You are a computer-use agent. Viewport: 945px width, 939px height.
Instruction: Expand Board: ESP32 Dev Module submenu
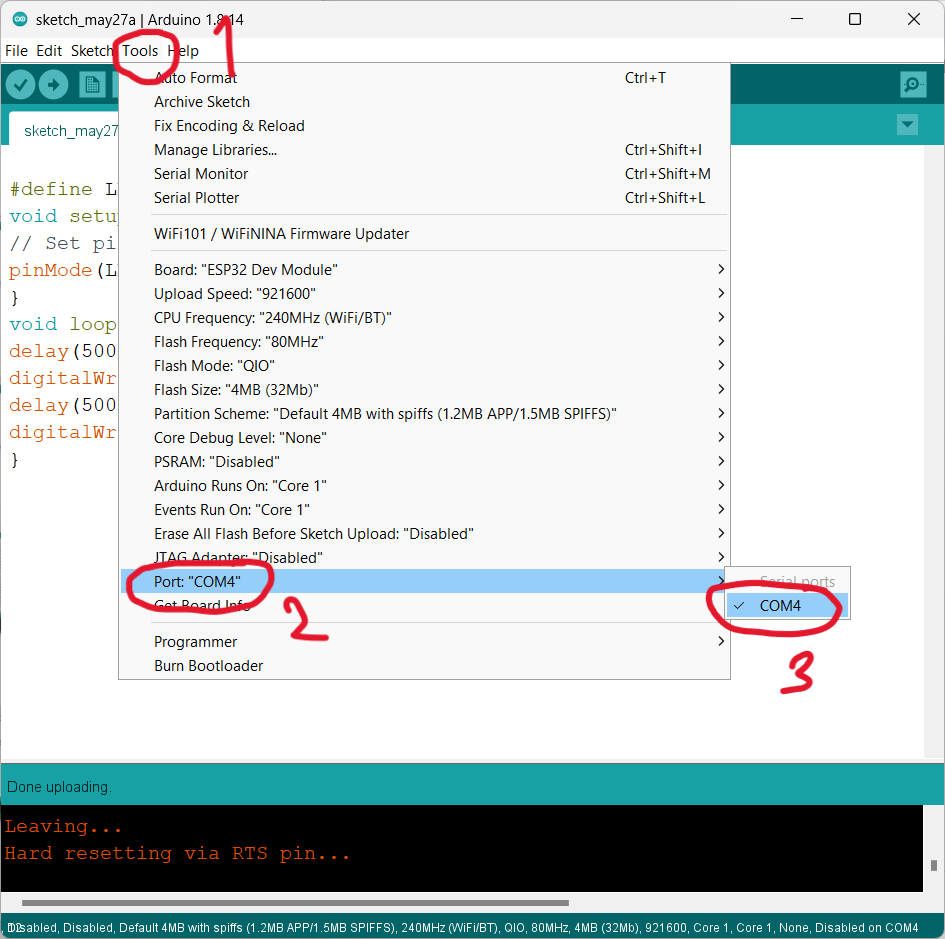[424, 270]
